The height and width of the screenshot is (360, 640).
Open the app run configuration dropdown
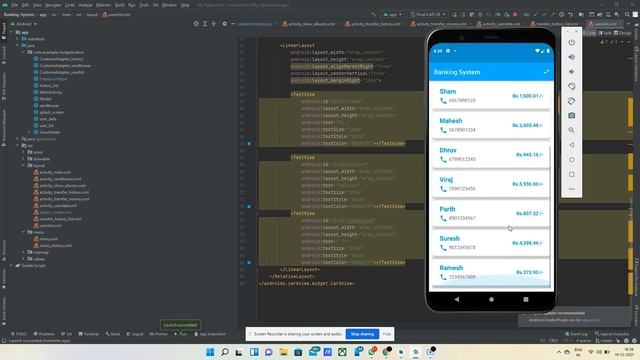point(392,14)
